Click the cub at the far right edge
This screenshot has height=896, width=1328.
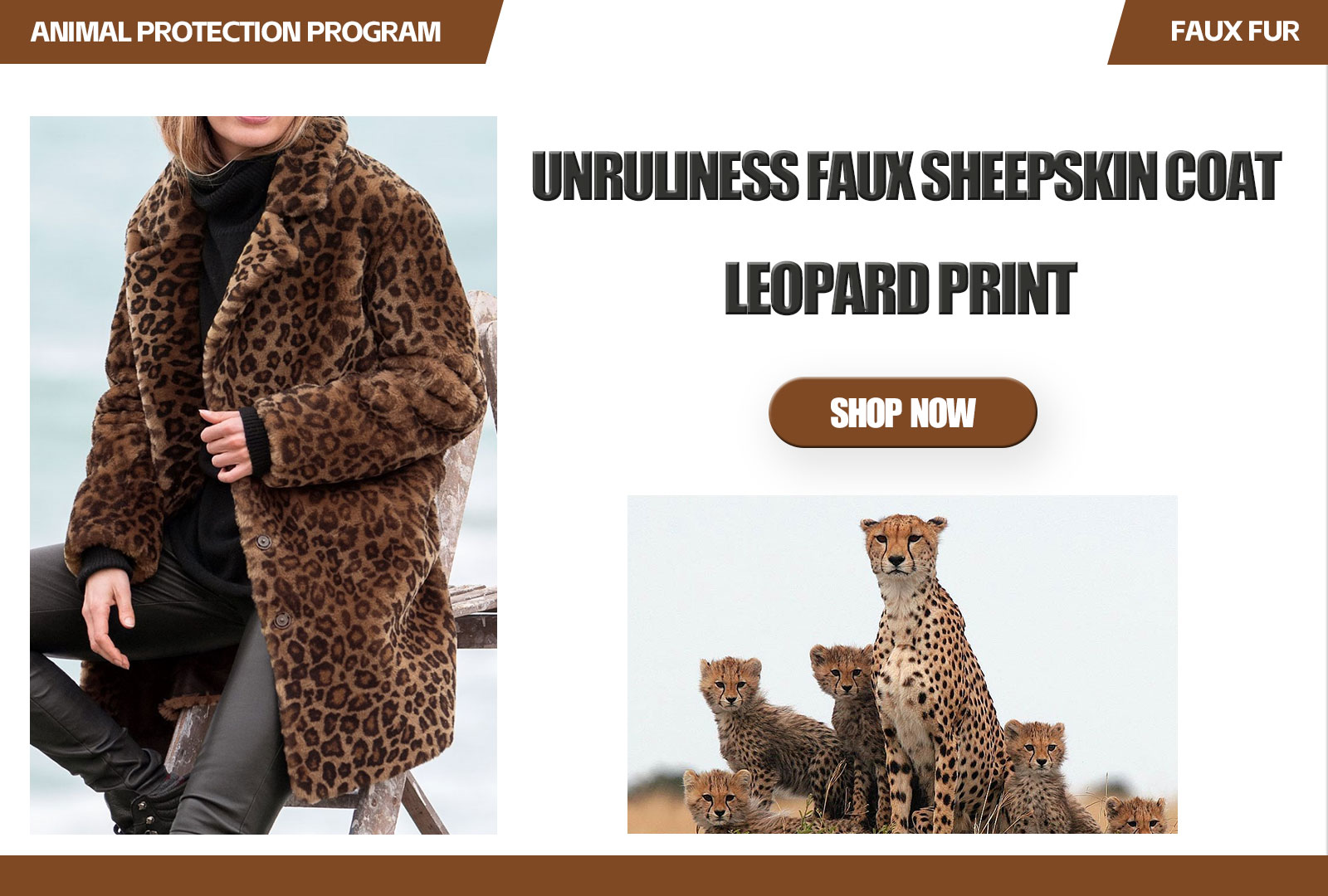point(1139,814)
